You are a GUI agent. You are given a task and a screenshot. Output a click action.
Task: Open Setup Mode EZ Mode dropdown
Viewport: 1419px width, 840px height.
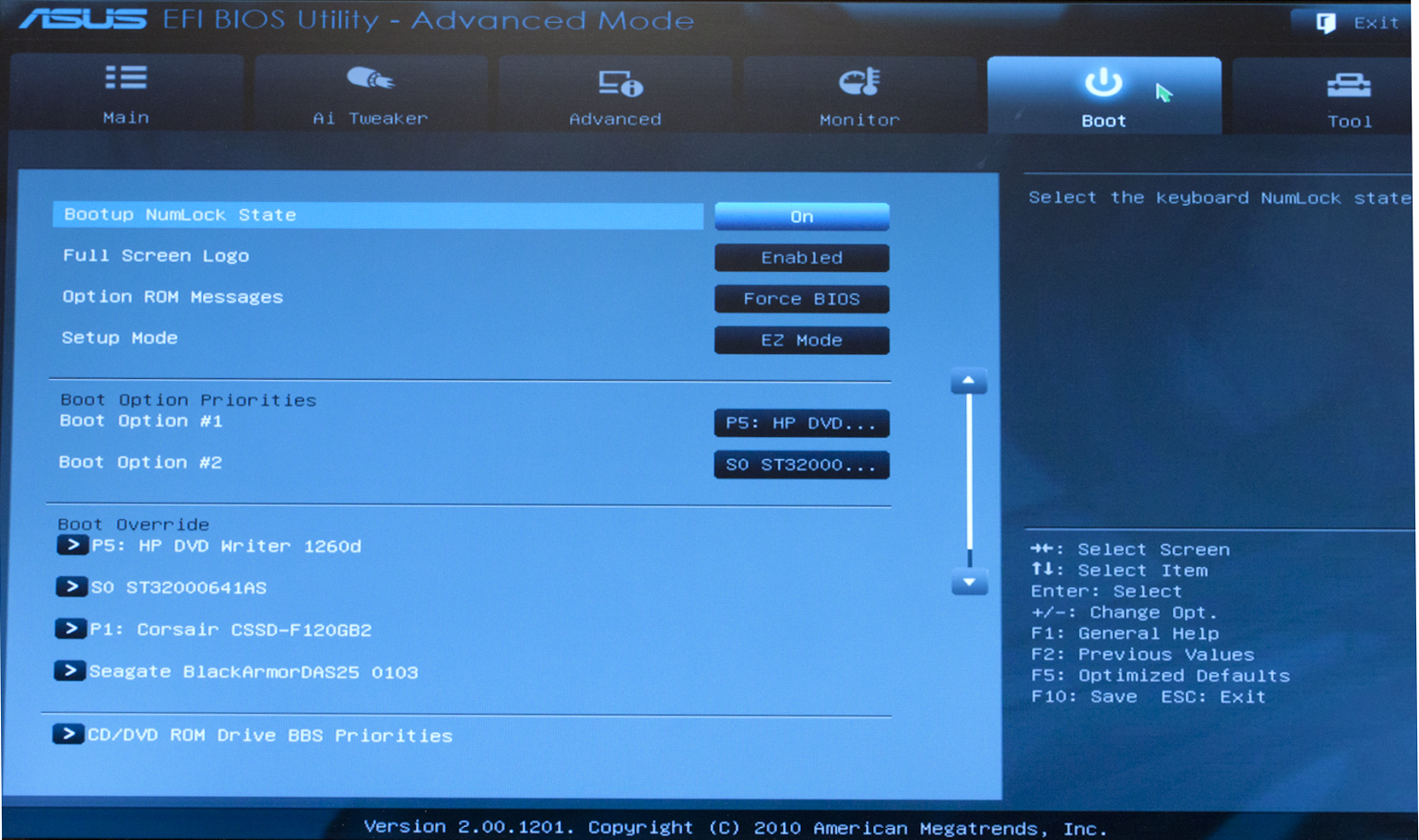pos(802,340)
